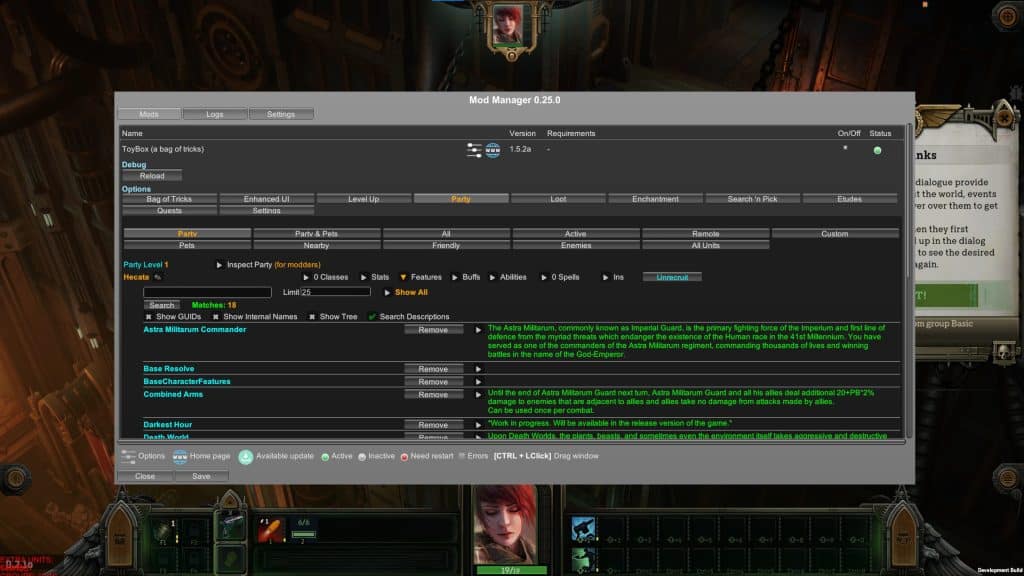Click the skull icon on the right dialog panel
Image resolution: width=1024 pixels, height=576 pixels.
point(1004,353)
